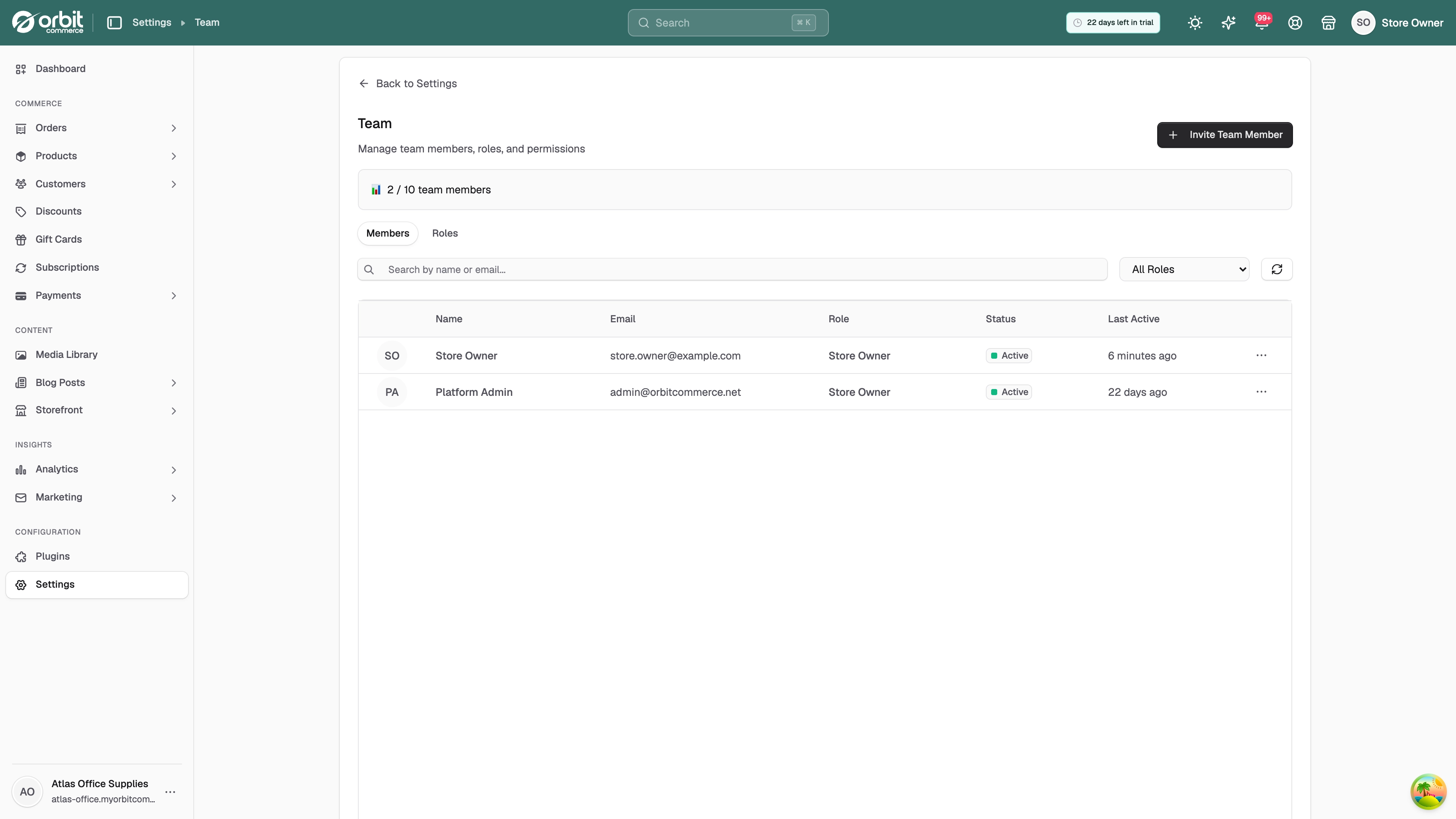This screenshot has height=819, width=1456.
Task: Go Back to Settings link
Action: pyautogui.click(x=408, y=84)
